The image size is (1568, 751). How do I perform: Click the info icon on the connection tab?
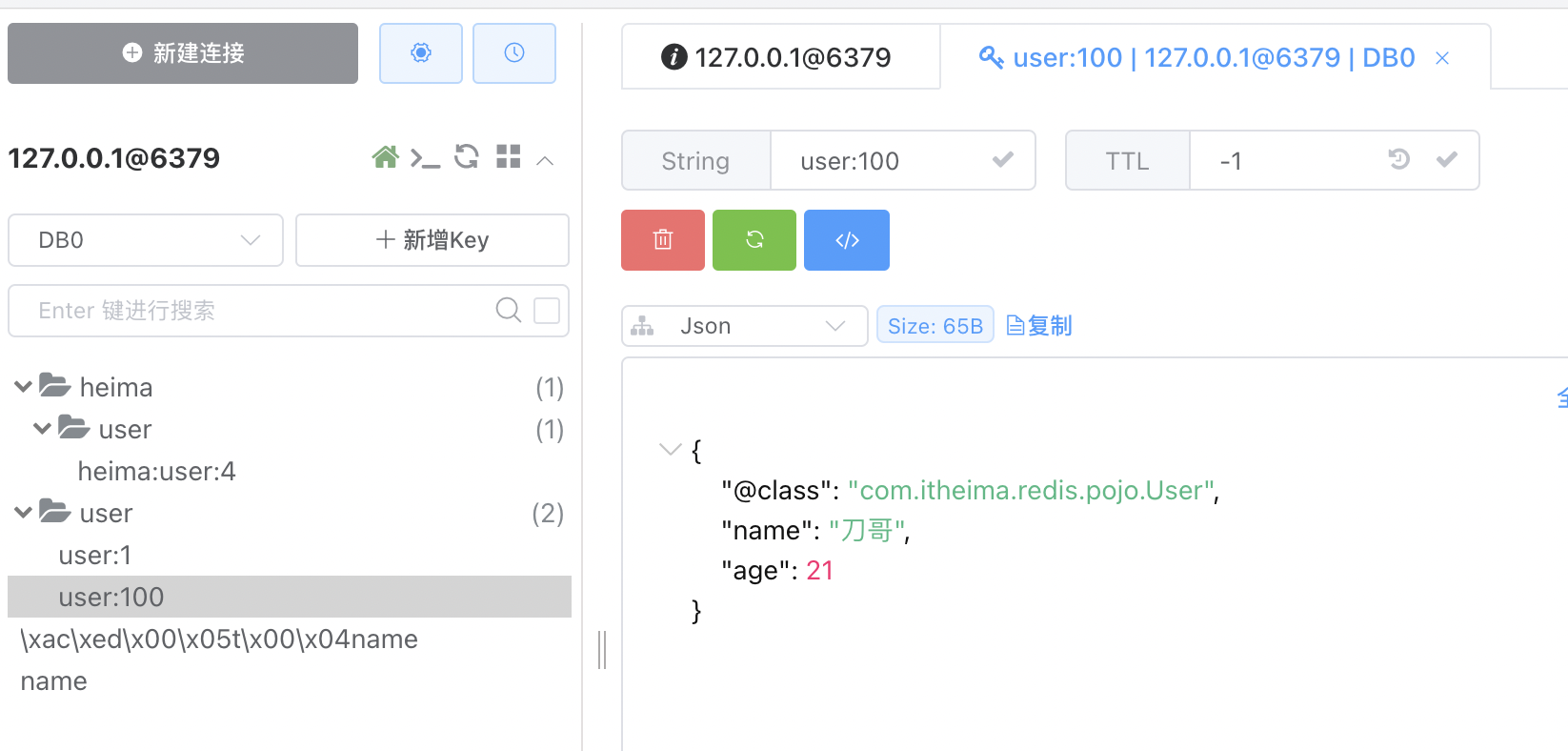pyautogui.click(x=673, y=57)
